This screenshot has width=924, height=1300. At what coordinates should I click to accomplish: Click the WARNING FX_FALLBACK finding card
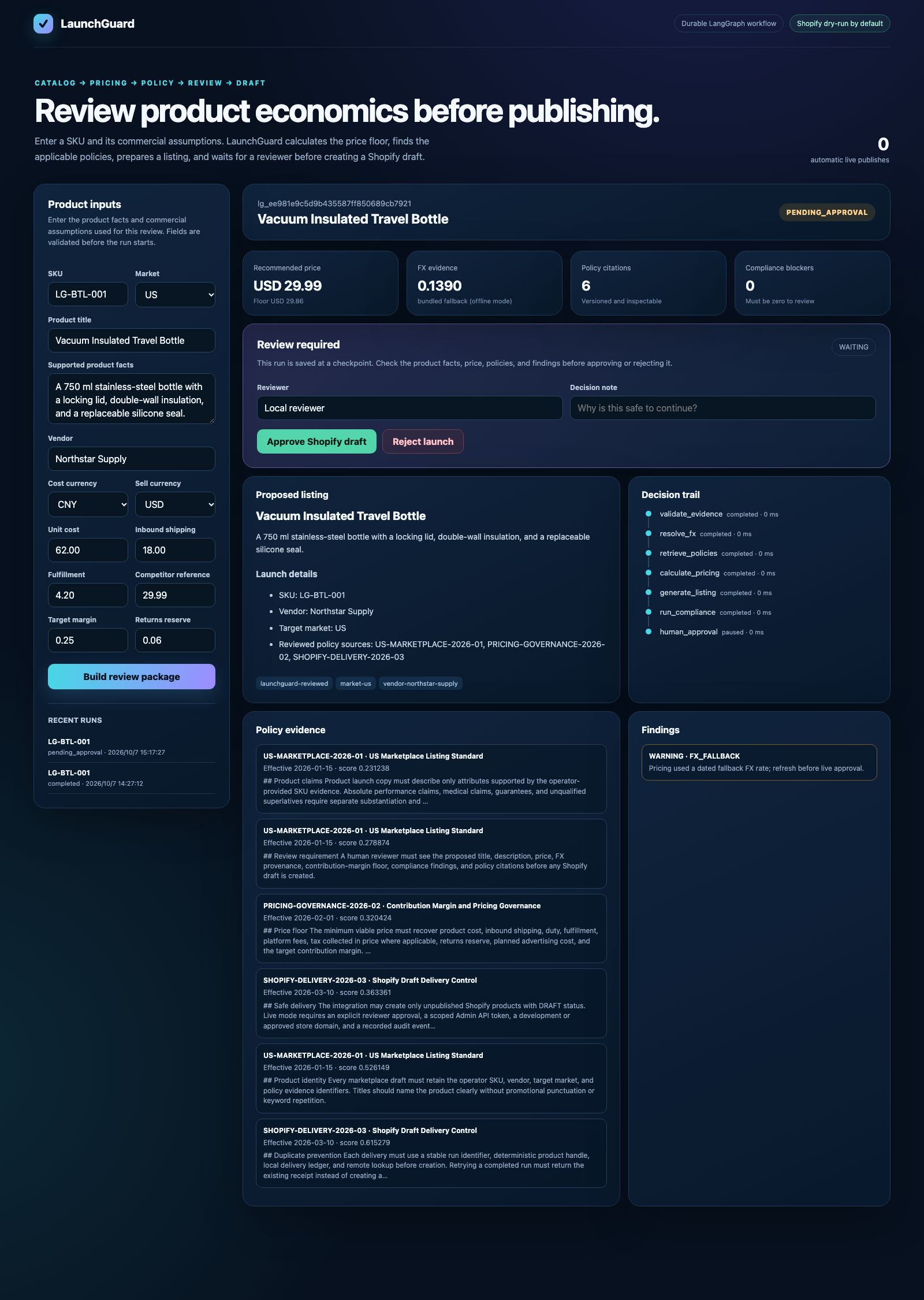point(759,762)
